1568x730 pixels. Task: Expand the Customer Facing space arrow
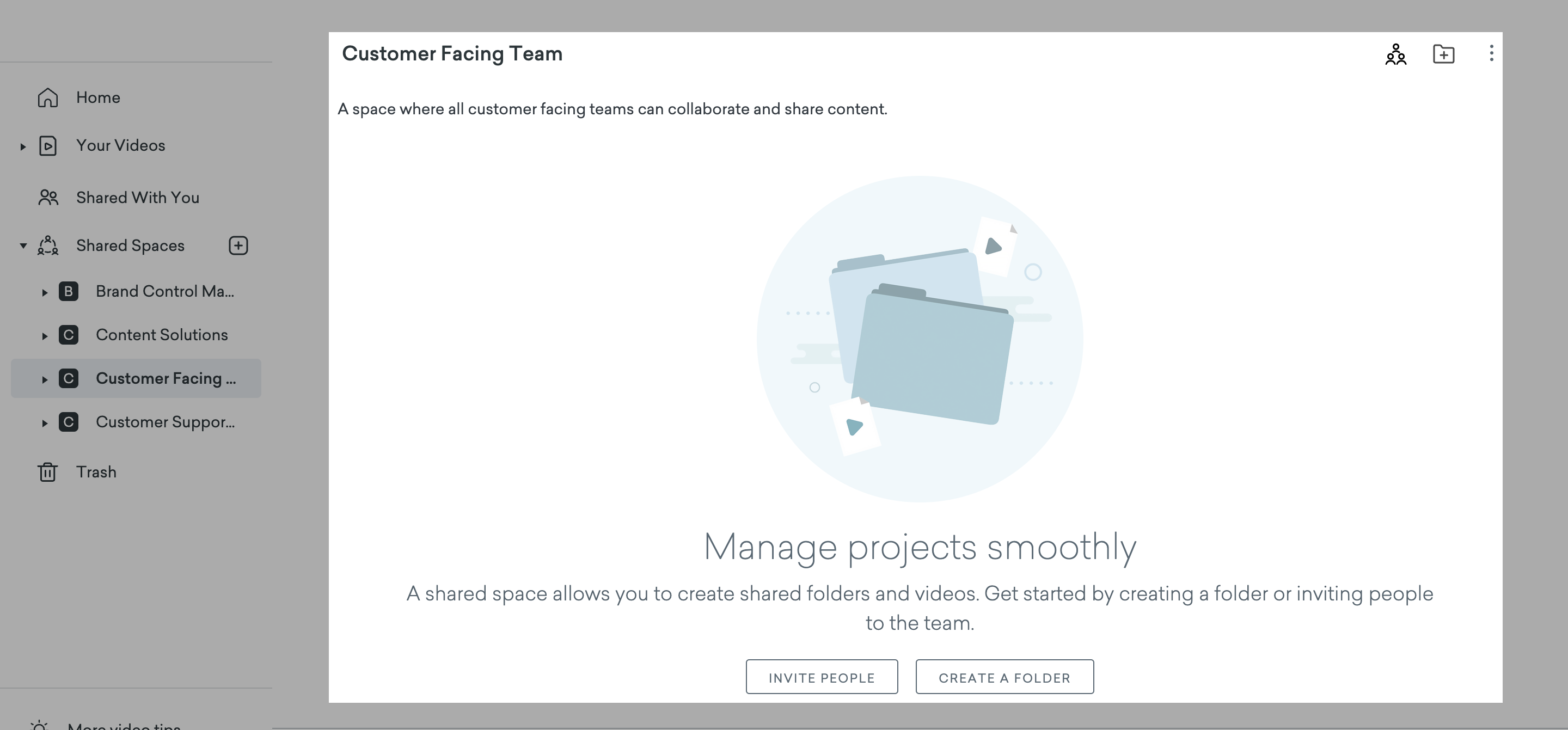[x=45, y=379]
